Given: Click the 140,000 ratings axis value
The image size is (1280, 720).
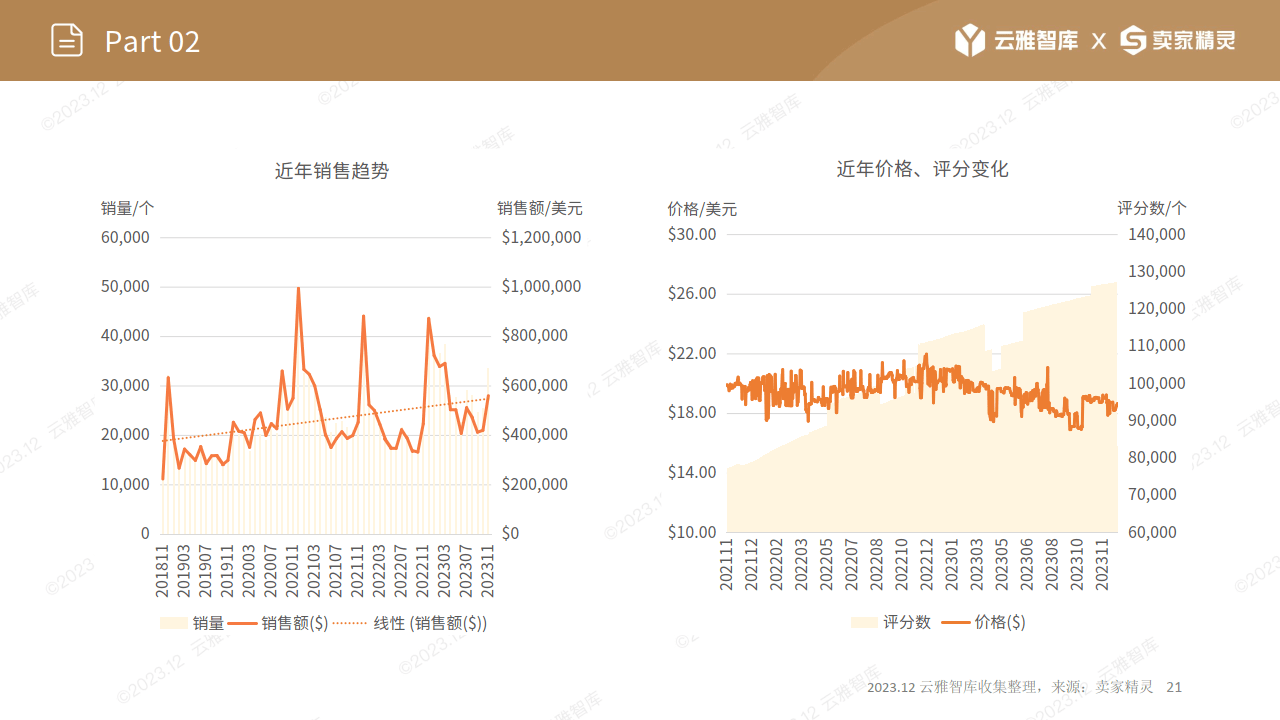Looking at the screenshot, I should point(1156,234).
